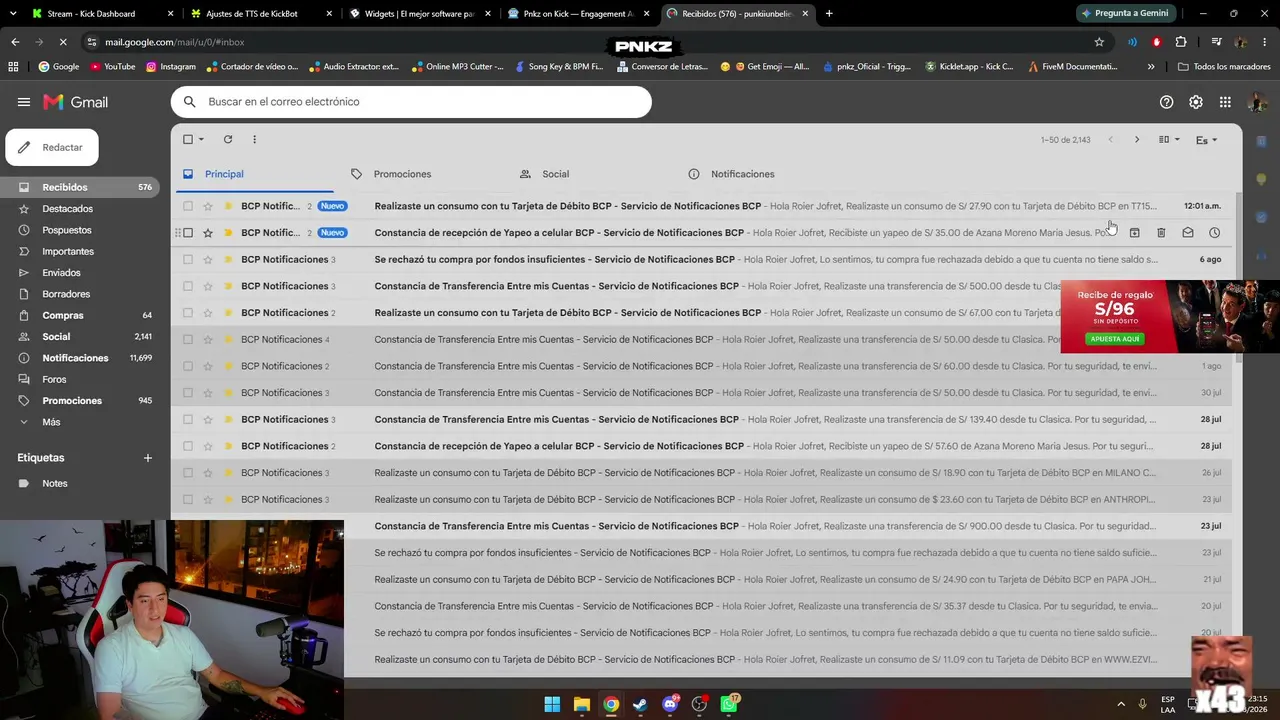Image resolution: width=1280 pixels, height=720 pixels.
Task: Click the blue sound-wave extension icon
Action: coord(1132,42)
